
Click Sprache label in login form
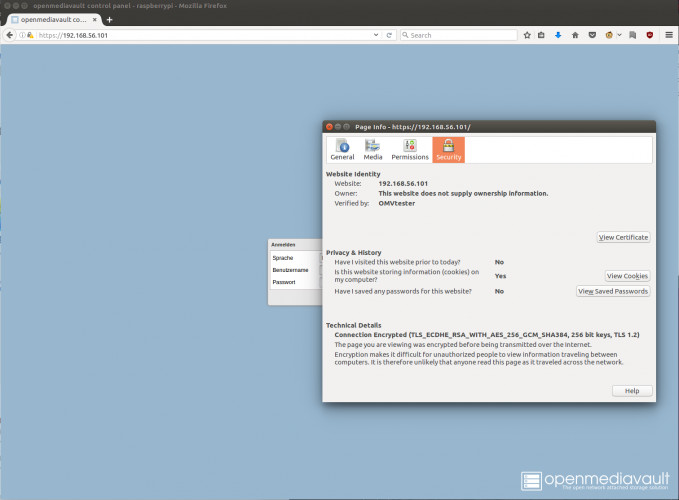(283, 258)
